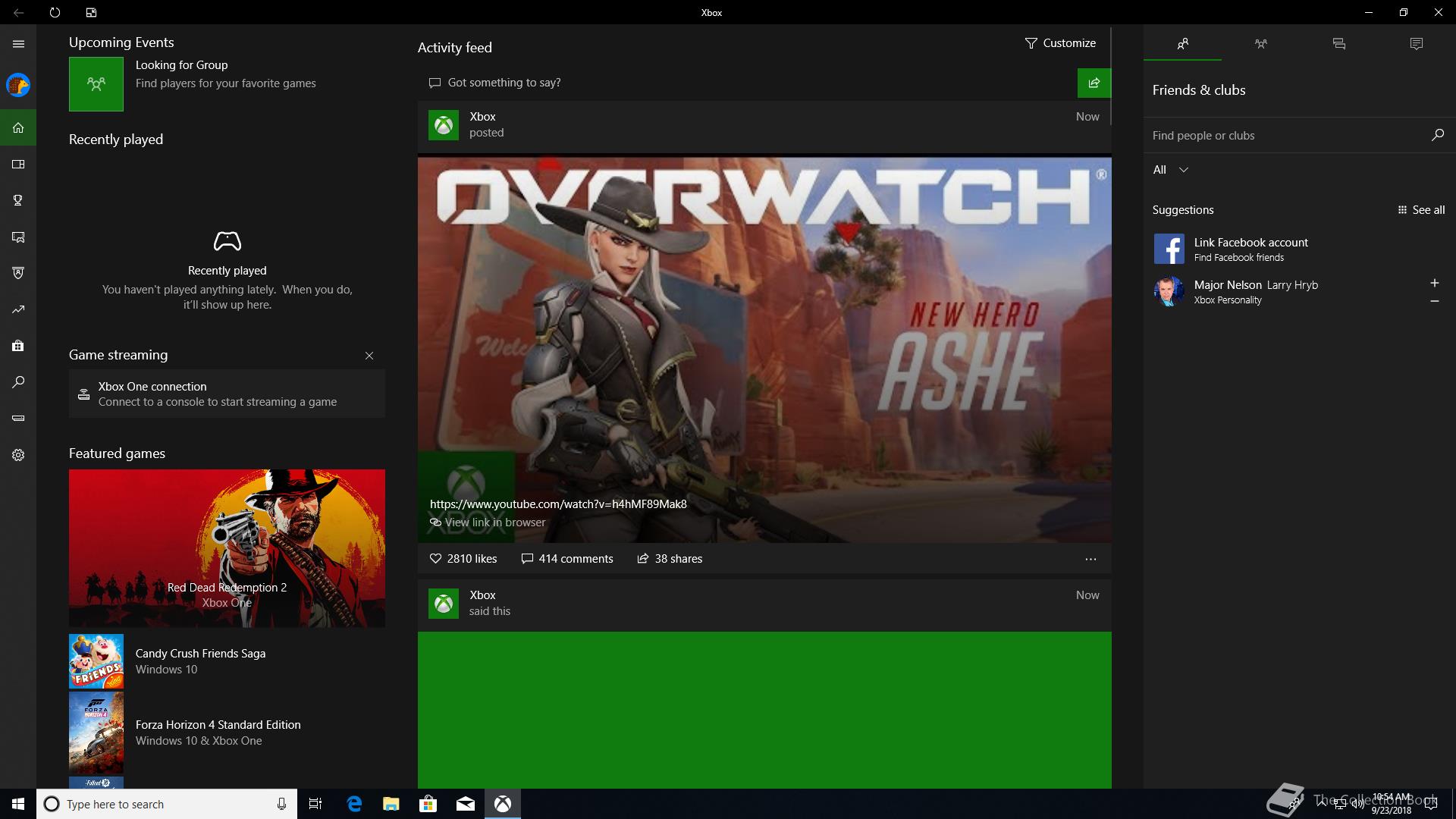Add Major Nelson as friend plus icon
Viewport: 1456px width, 819px height.
tap(1434, 283)
